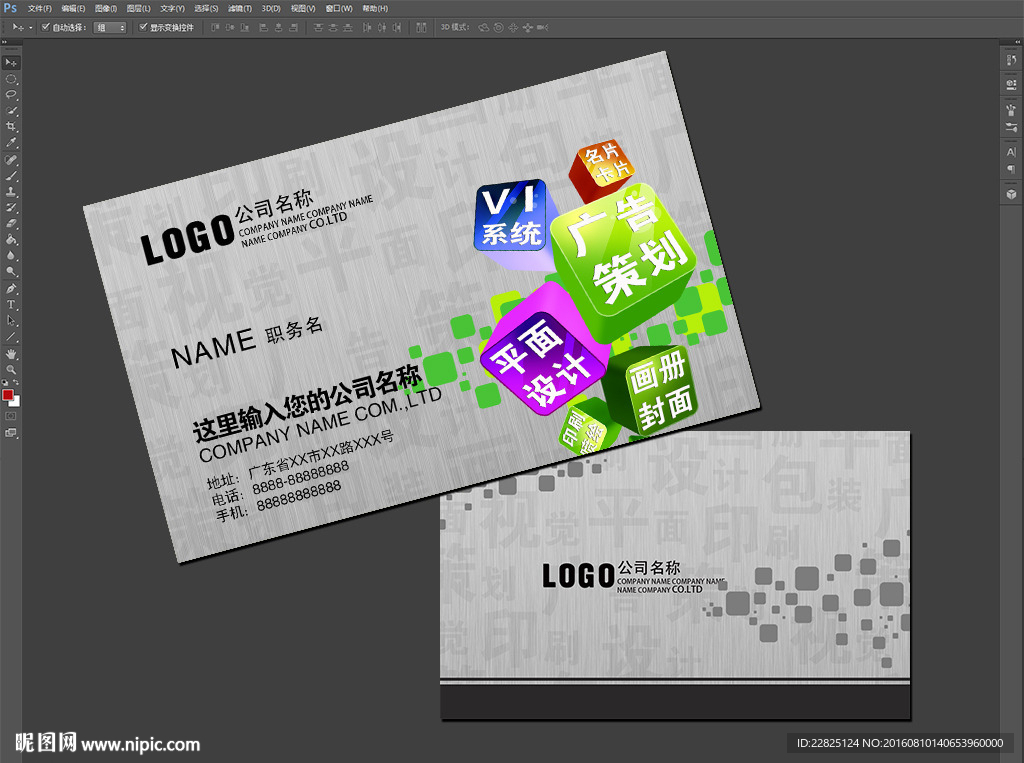Select the Move tool in the toolbox
Viewport: 1024px width, 763px height.
[x=11, y=63]
